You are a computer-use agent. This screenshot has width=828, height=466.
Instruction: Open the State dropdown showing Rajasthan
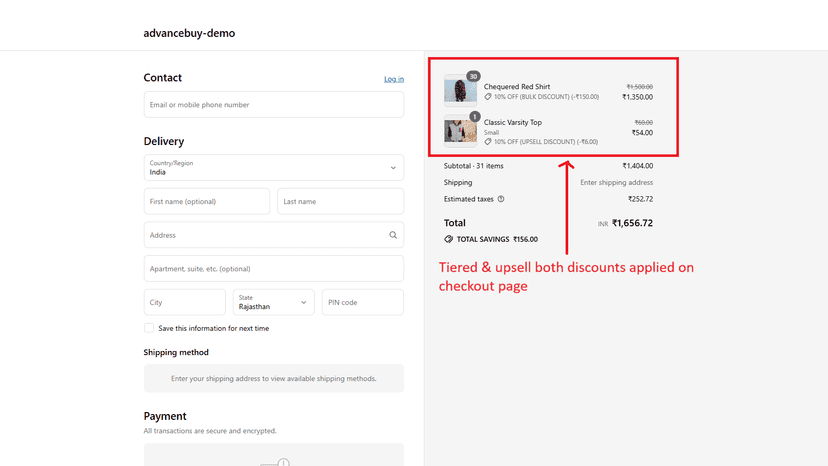[274, 302]
